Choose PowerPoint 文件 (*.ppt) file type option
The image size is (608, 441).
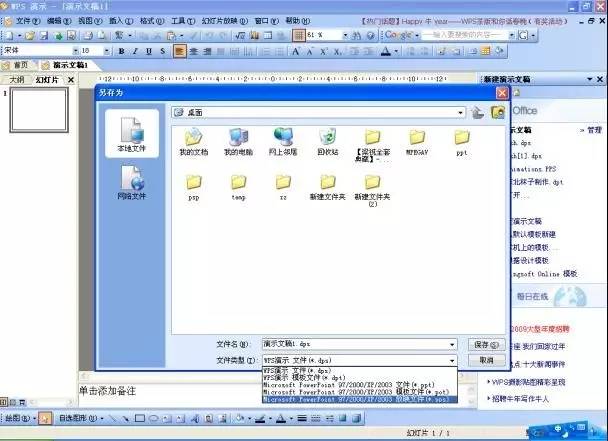click(x=360, y=385)
